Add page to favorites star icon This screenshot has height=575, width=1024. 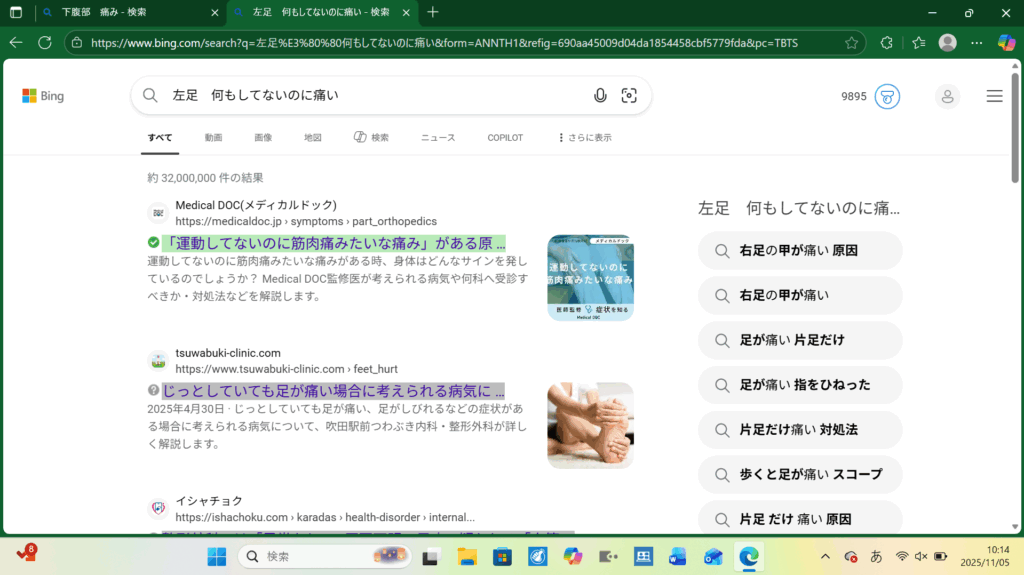pyautogui.click(x=851, y=43)
